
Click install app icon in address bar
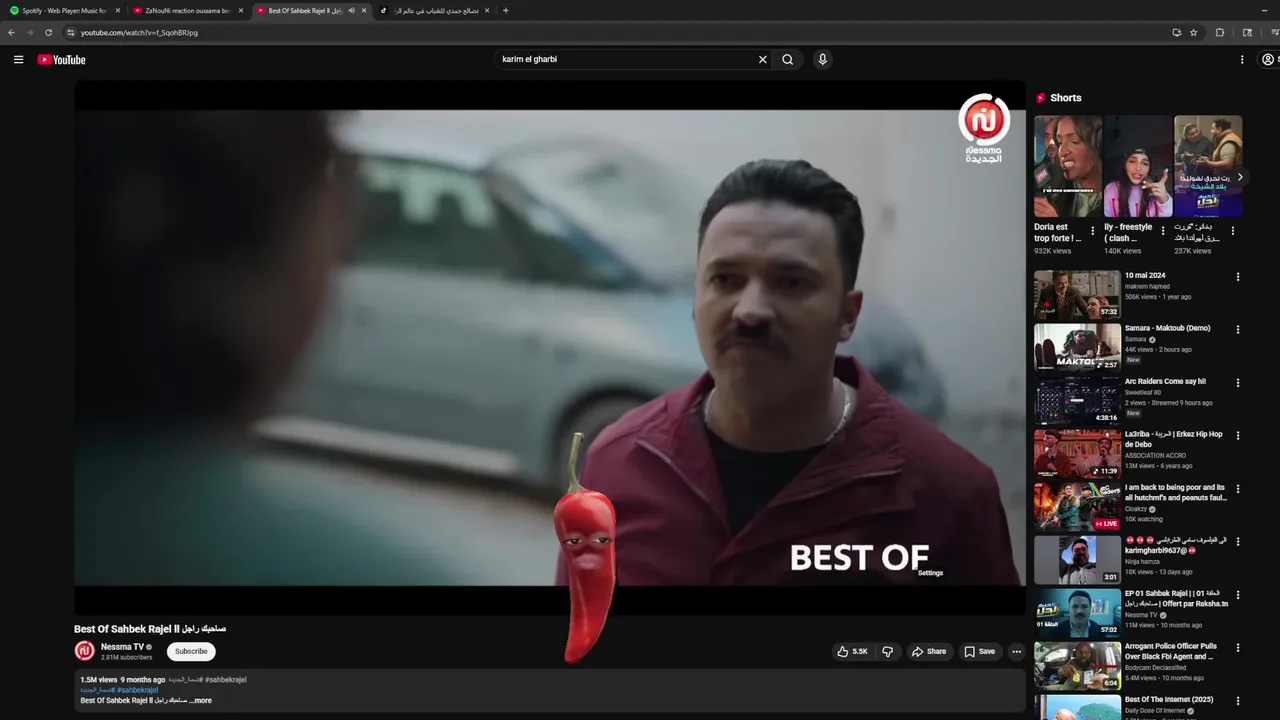(1177, 32)
